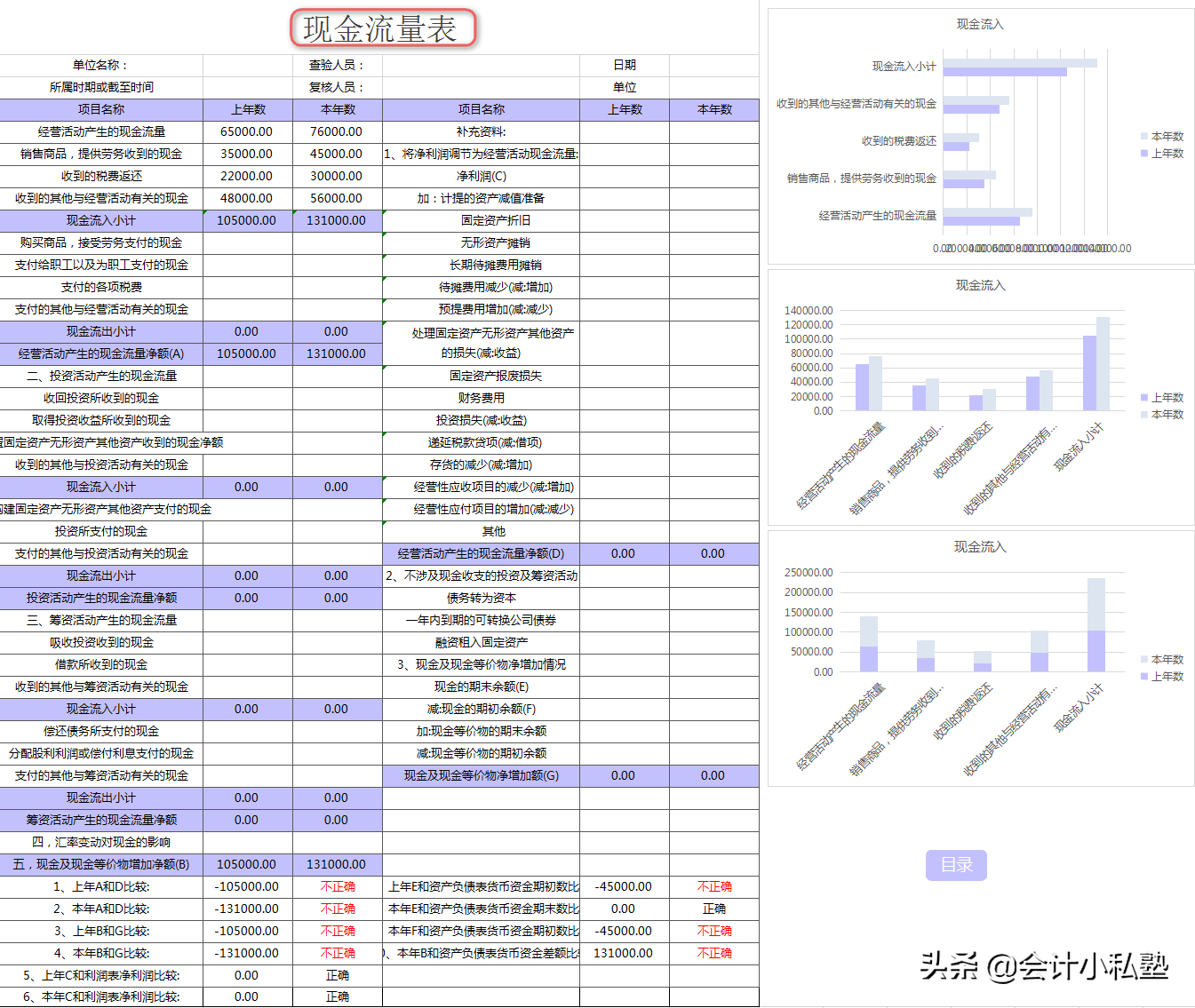
Task: Select the 债务转为资本 cell
Action: coord(482,598)
